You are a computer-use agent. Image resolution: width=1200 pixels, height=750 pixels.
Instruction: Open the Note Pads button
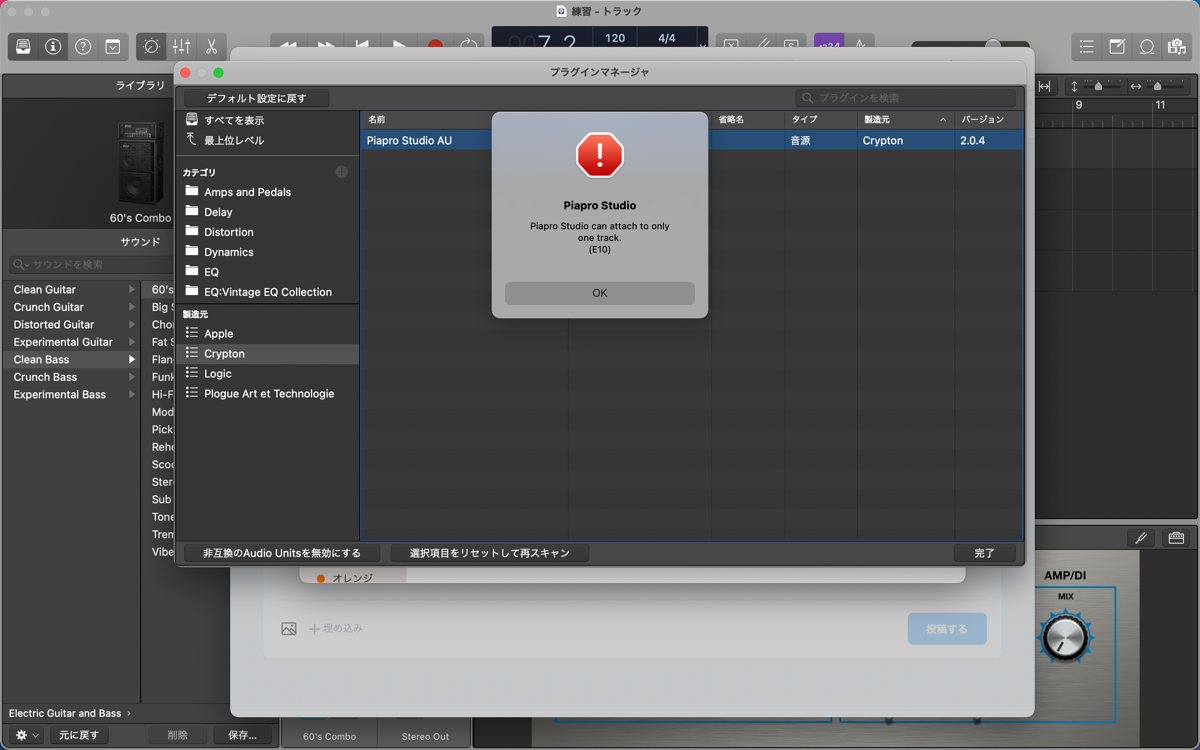coord(1117,46)
